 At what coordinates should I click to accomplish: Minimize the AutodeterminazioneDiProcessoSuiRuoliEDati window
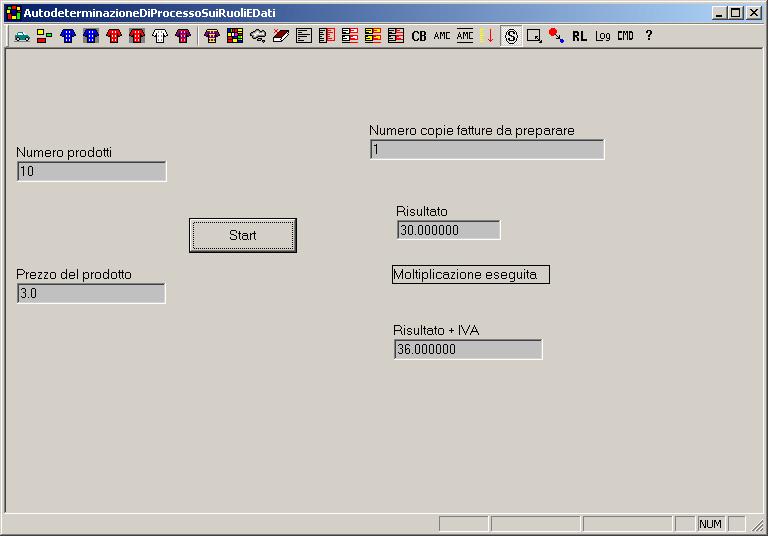719,13
